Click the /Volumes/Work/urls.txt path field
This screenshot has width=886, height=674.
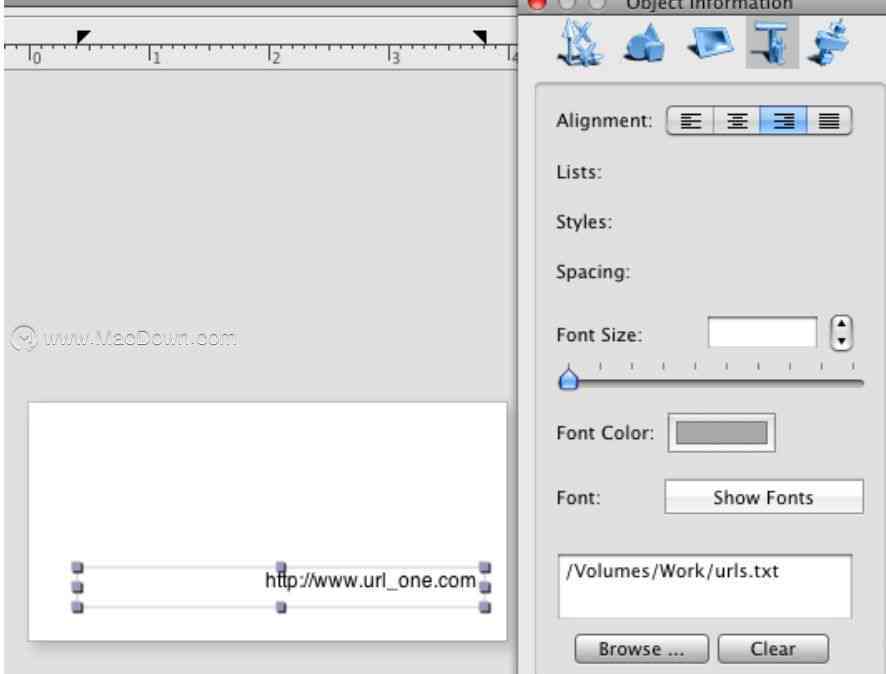(705, 586)
